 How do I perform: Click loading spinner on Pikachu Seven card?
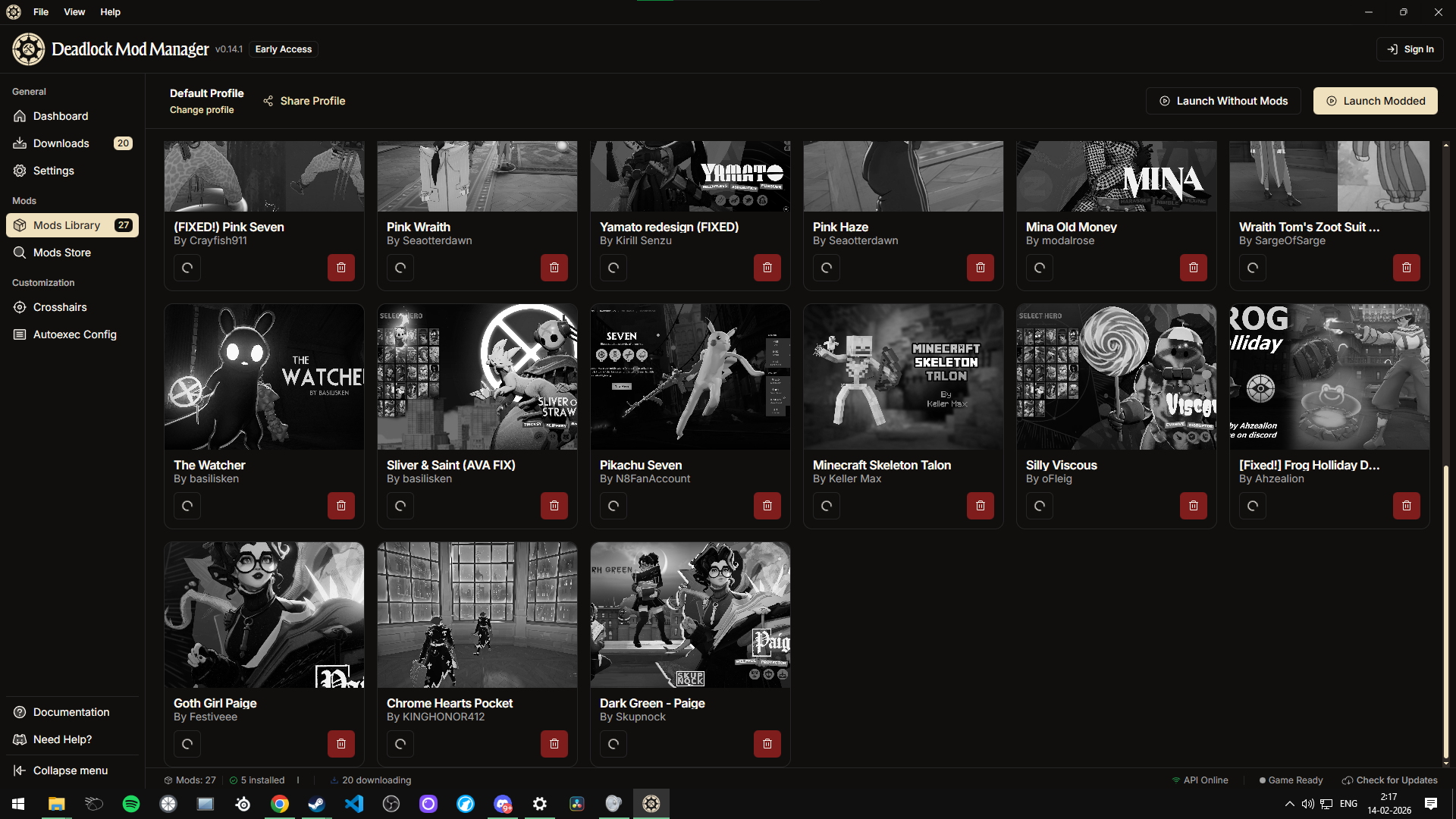coord(613,506)
